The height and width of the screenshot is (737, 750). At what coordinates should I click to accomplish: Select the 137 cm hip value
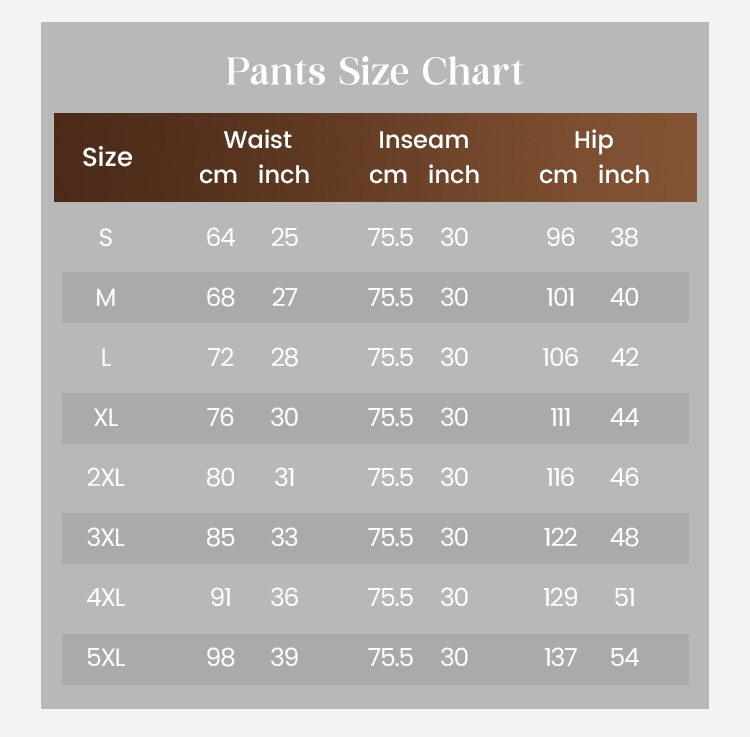(560, 658)
